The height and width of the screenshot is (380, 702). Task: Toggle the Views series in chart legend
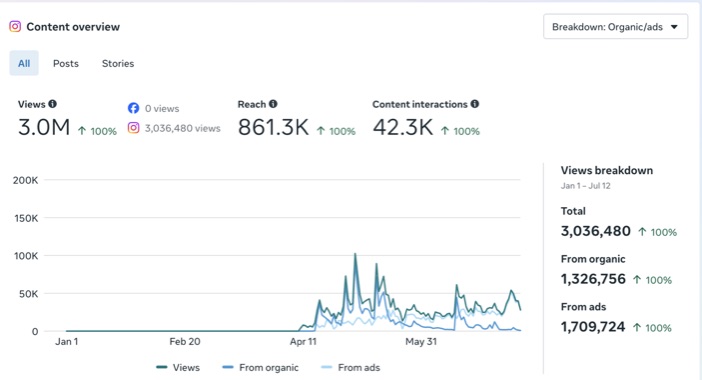point(178,367)
